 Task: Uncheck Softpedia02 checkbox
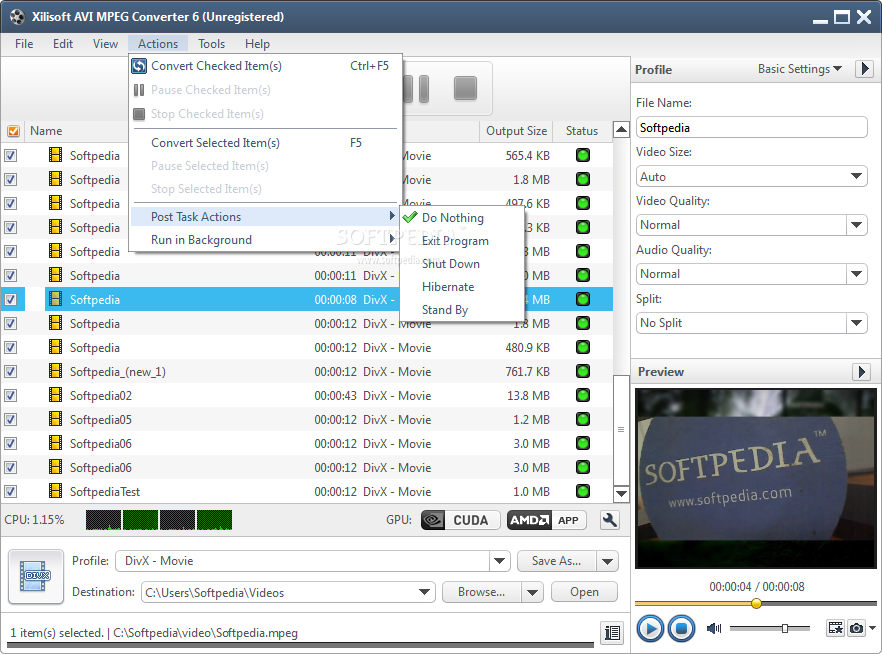[11, 396]
